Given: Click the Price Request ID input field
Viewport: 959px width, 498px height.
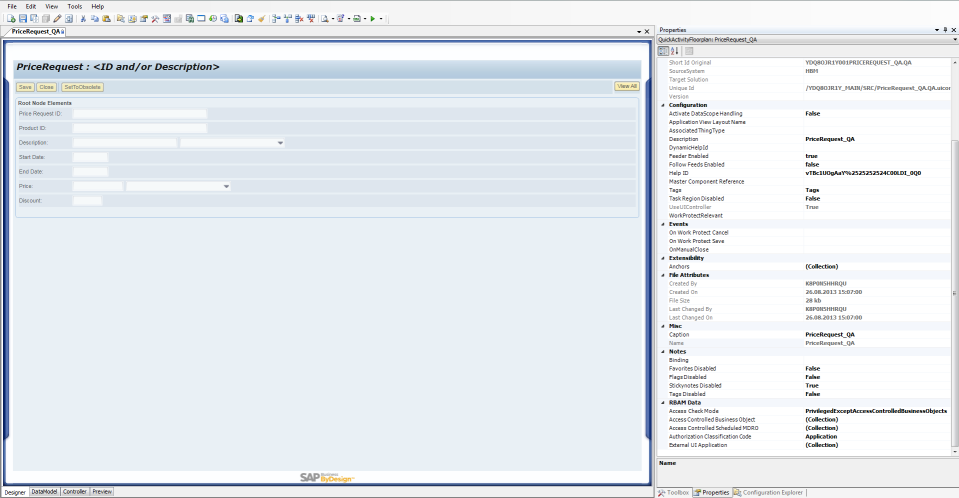Looking at the screenshot, I should [139, 114].
